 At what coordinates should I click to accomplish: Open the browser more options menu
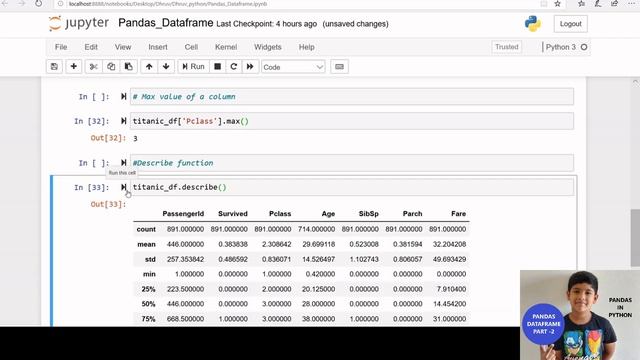(x=632, y=4)
